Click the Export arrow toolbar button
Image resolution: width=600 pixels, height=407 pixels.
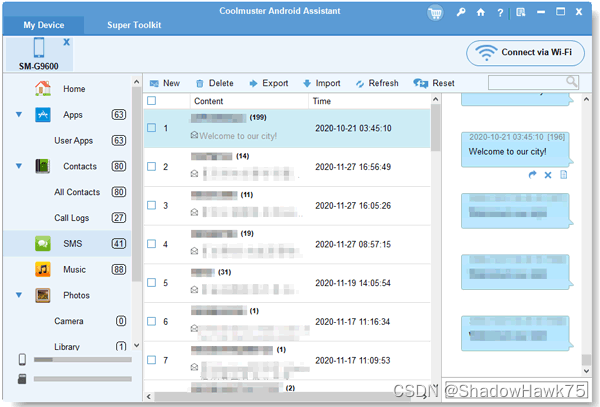269,83
